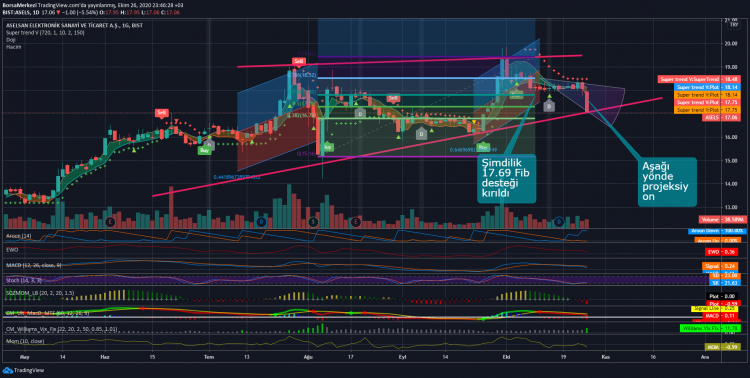Click the Kas label on the time axis
This screenshot has width=750, height=378.
point(607,357)
